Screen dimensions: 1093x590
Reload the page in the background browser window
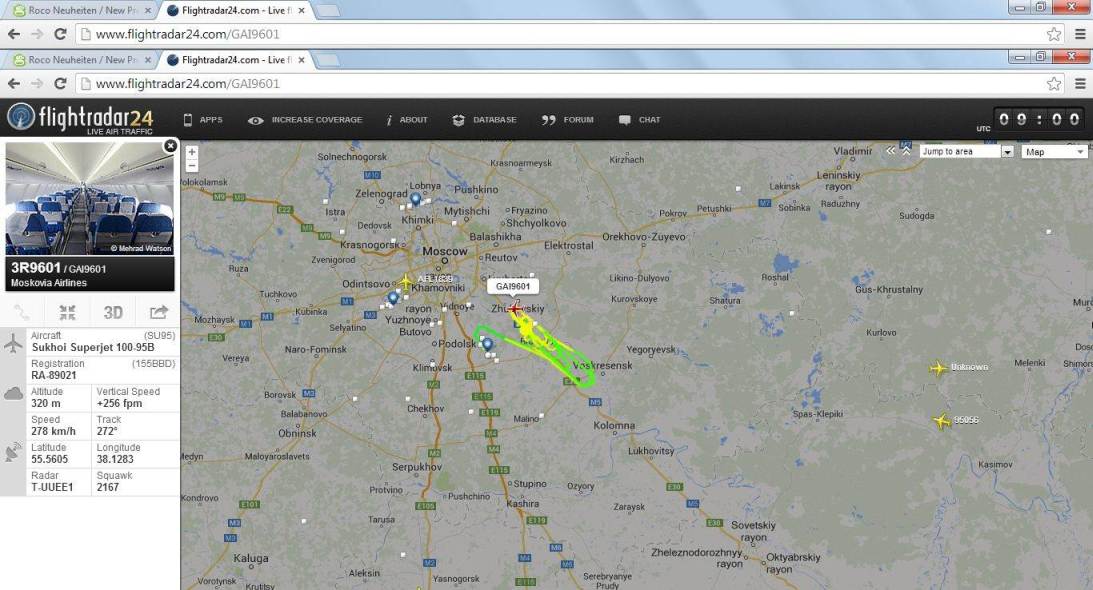(x=61, y=34)
